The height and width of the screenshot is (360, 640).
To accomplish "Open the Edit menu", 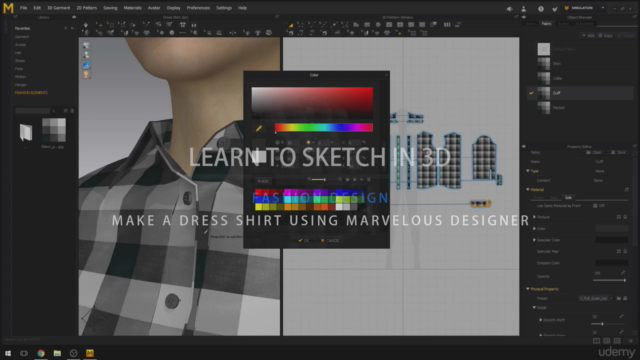I will 37,8.
